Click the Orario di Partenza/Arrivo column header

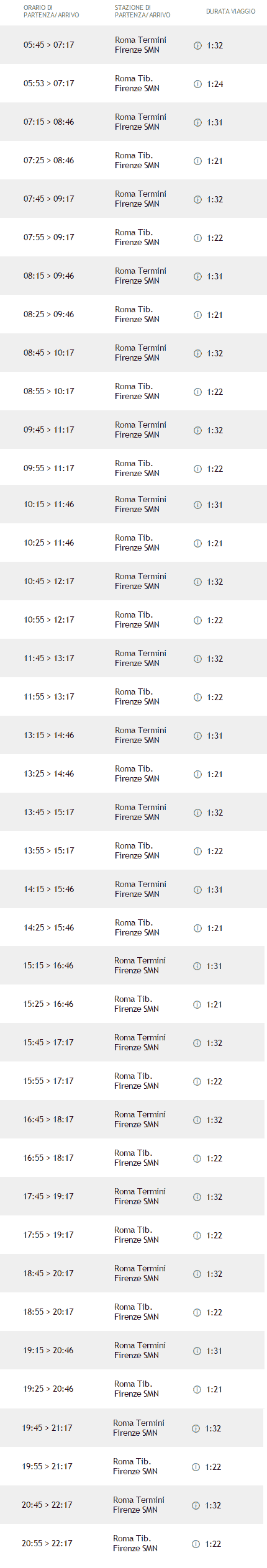tap(51, 11)
